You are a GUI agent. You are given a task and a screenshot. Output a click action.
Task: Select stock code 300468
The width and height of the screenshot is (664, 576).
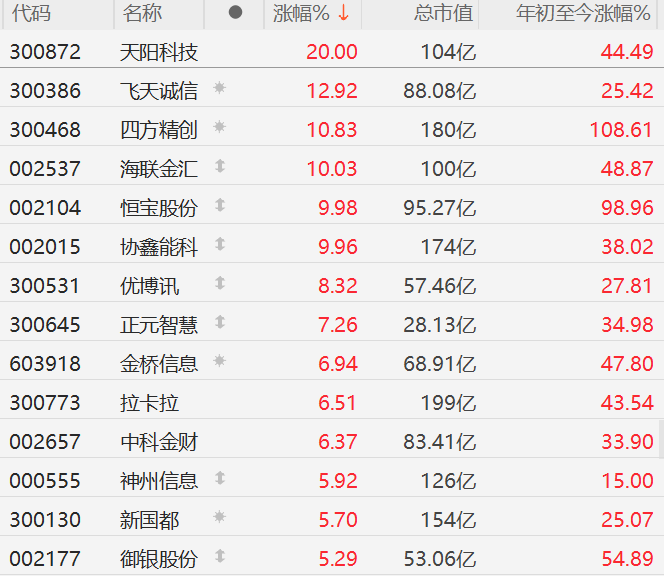click(45, 130)
